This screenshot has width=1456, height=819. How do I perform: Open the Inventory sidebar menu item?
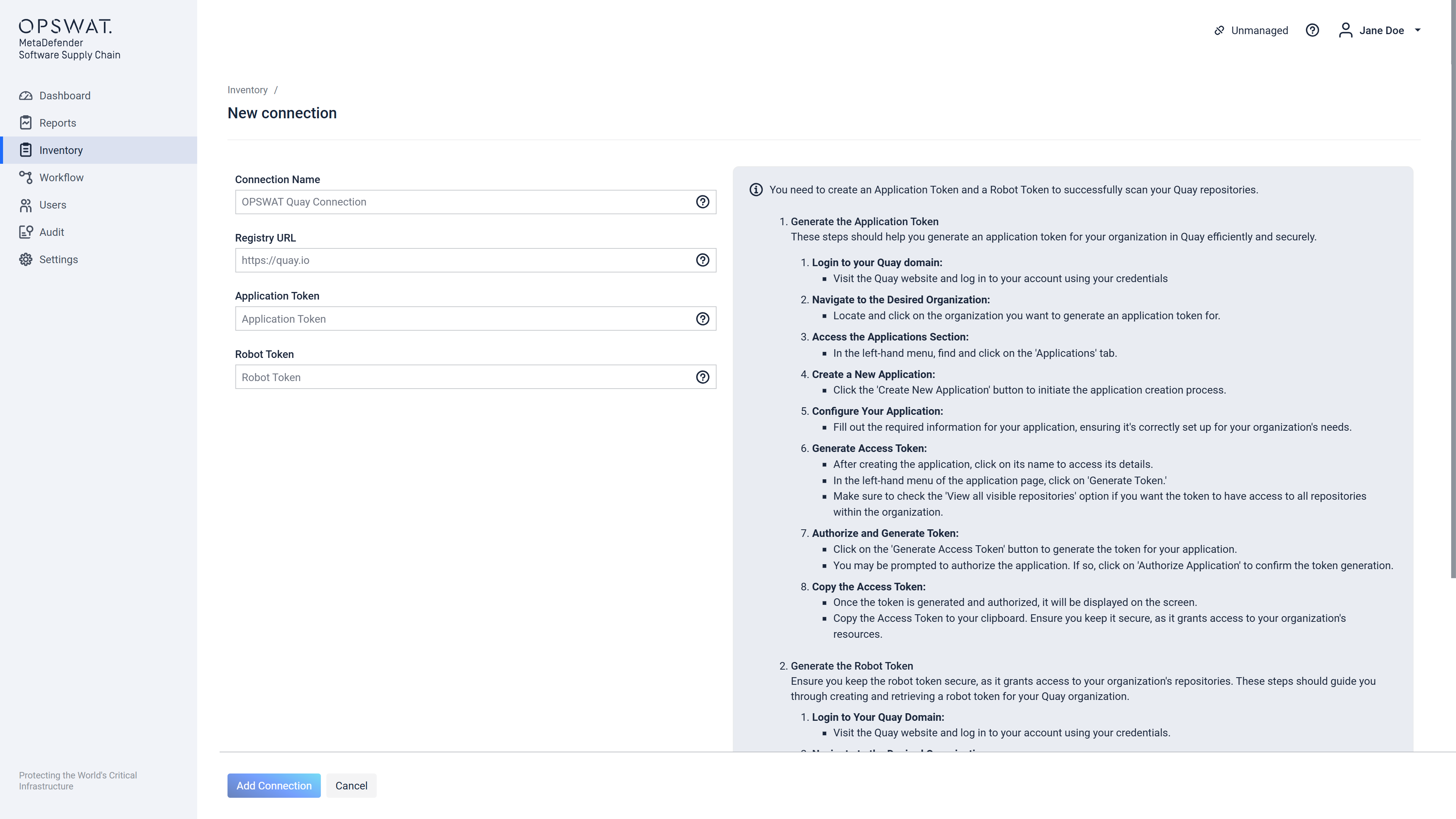61,151
